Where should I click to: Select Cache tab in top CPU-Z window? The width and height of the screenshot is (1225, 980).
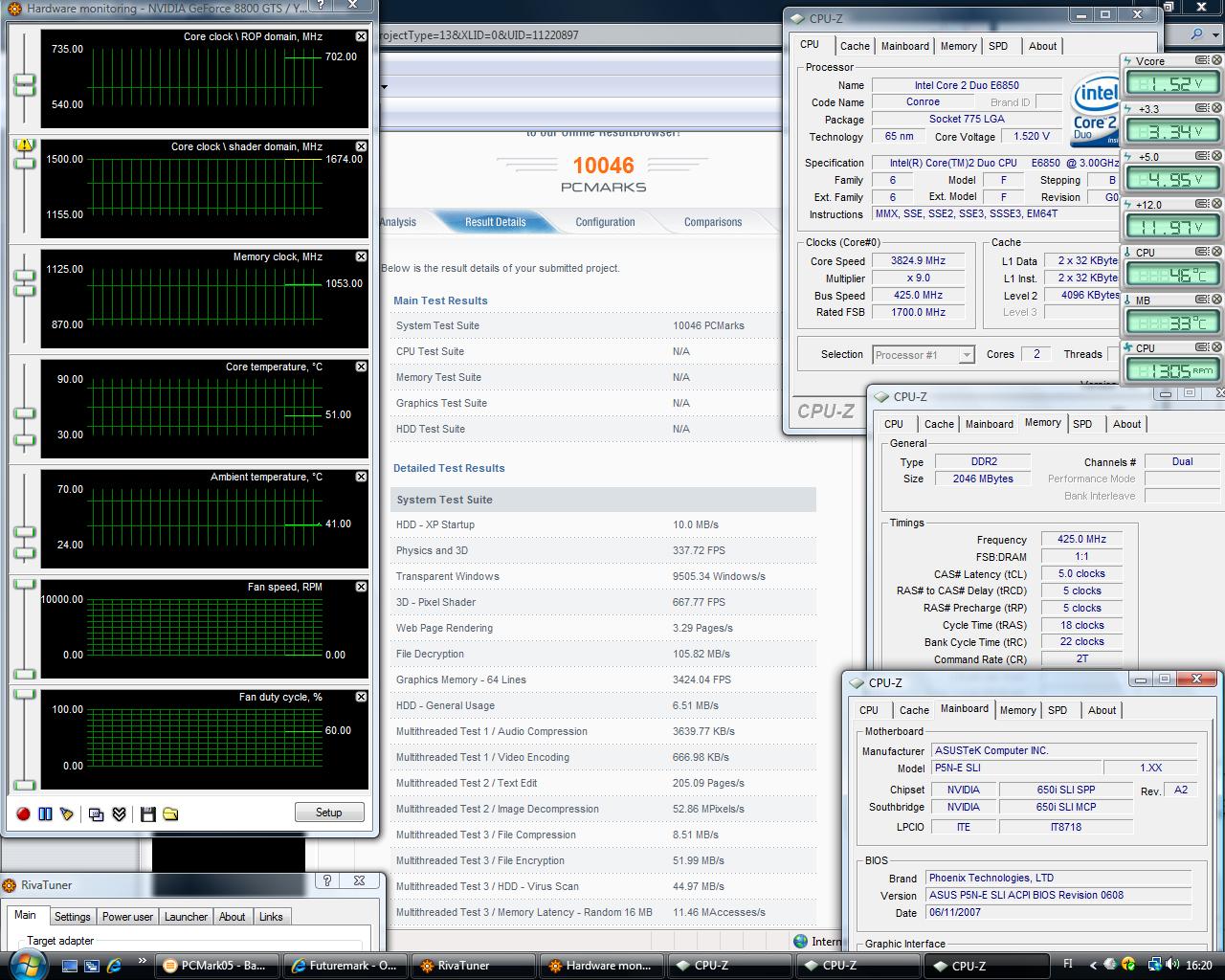point(855,46)
